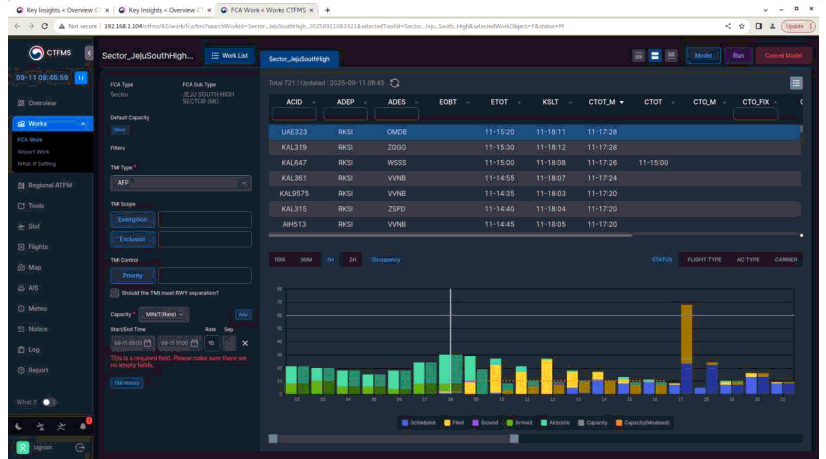Log out with the exit icon
Screen dimensions: 826x459
80,447
